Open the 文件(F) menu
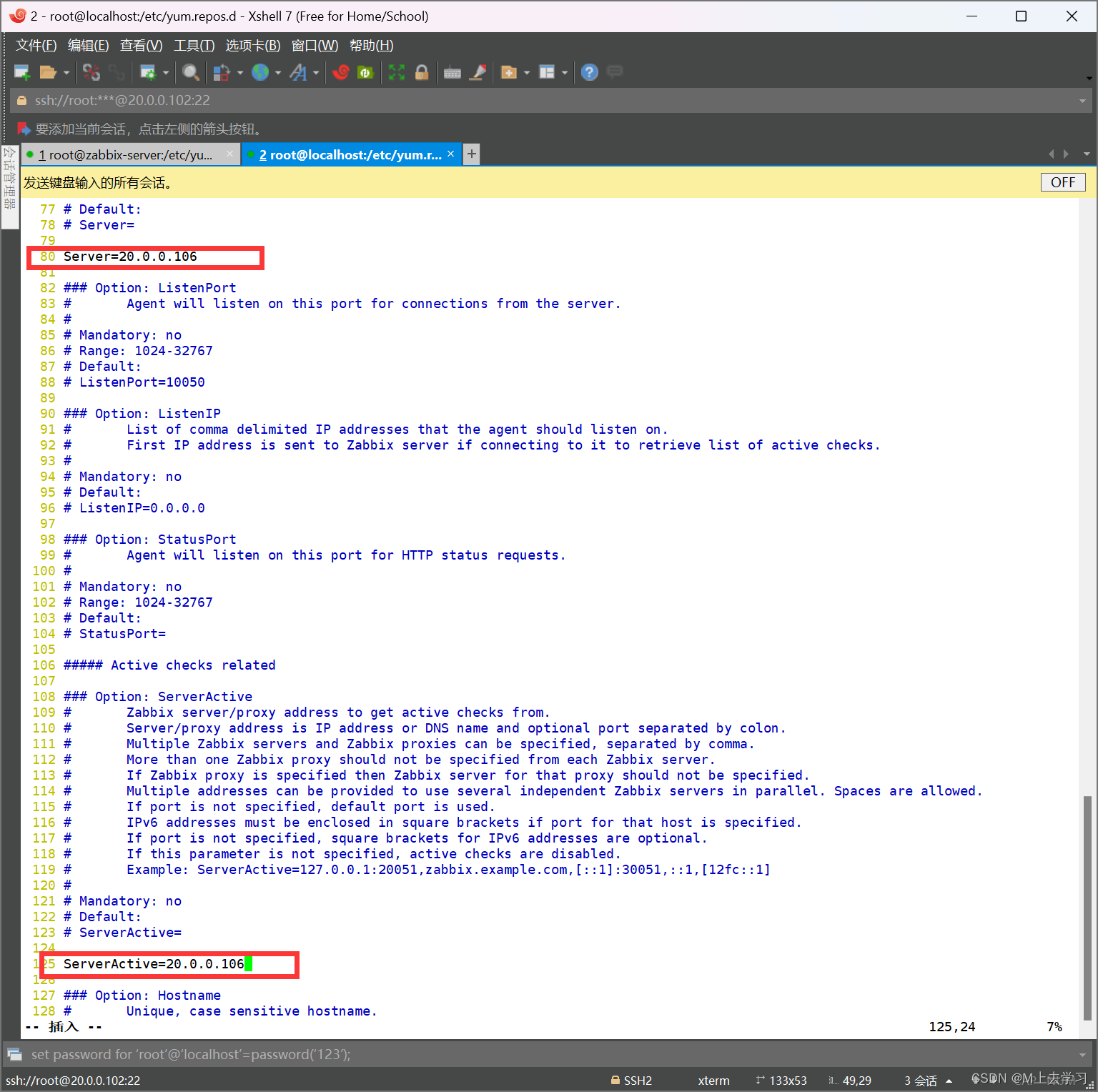 tap(36, 46)
